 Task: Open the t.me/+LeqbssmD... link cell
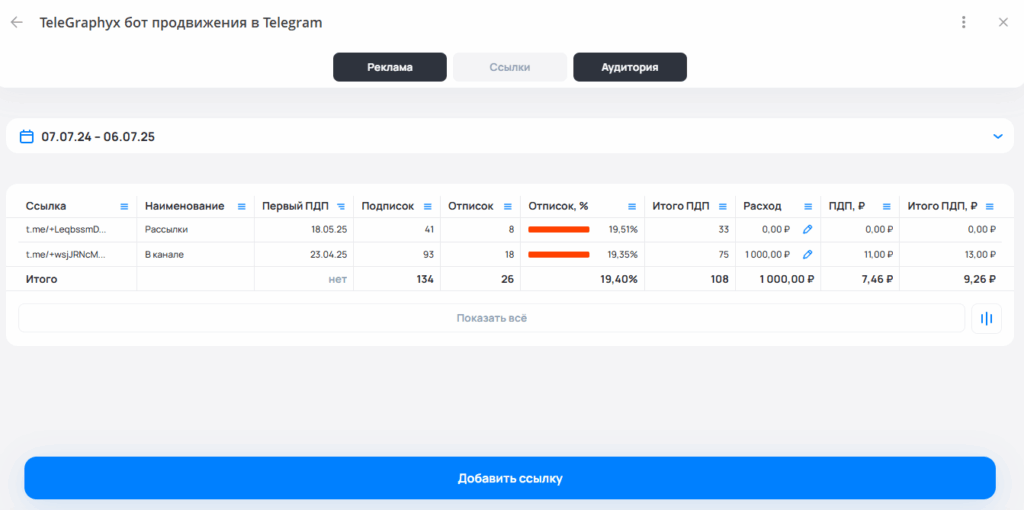tap(65, 229)
